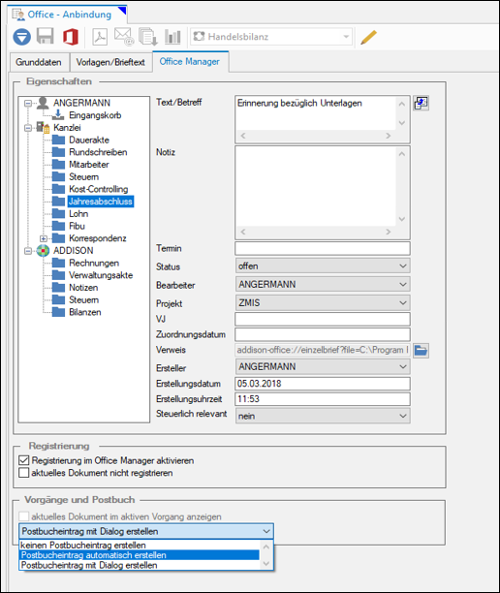Click the Zuordnungsdatum input field
This screenshot has width=500, height=593.
click(322, 334)
